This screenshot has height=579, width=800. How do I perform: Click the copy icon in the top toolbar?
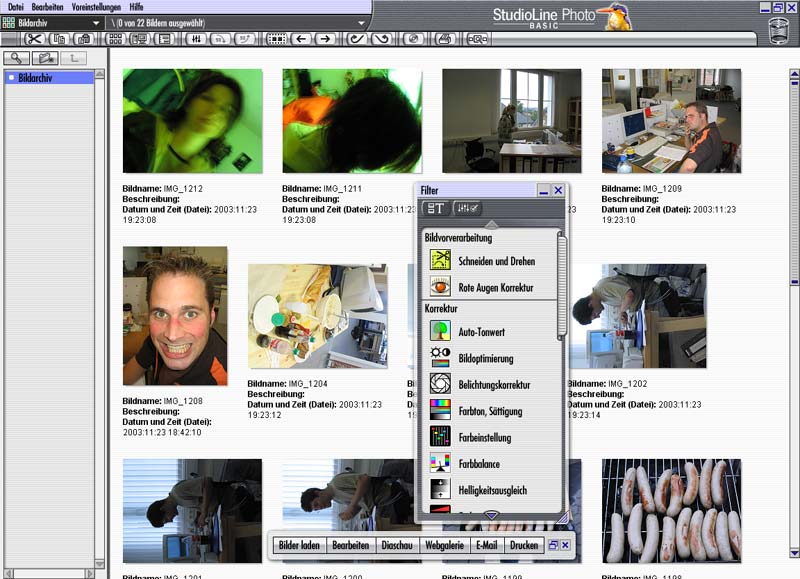point(60,39)
